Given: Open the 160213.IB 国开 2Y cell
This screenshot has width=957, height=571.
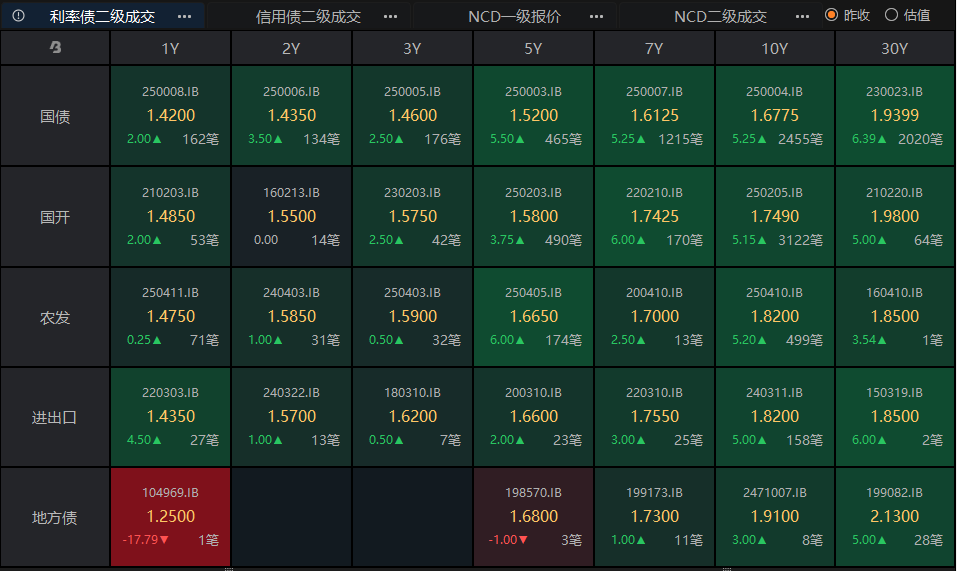Looking at the screenshot, I should 291,217.
